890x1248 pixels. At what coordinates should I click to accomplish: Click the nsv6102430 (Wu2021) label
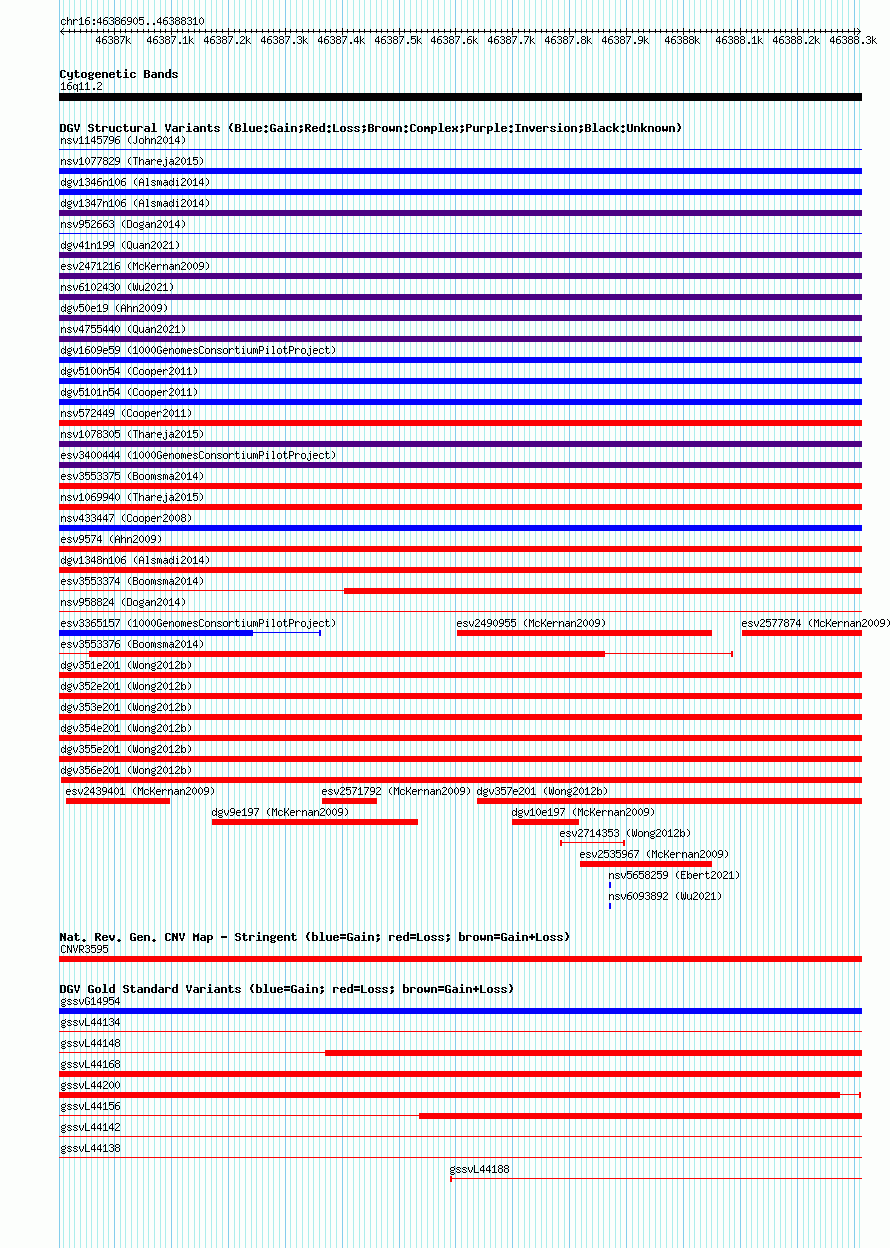[x=117, y=288]
